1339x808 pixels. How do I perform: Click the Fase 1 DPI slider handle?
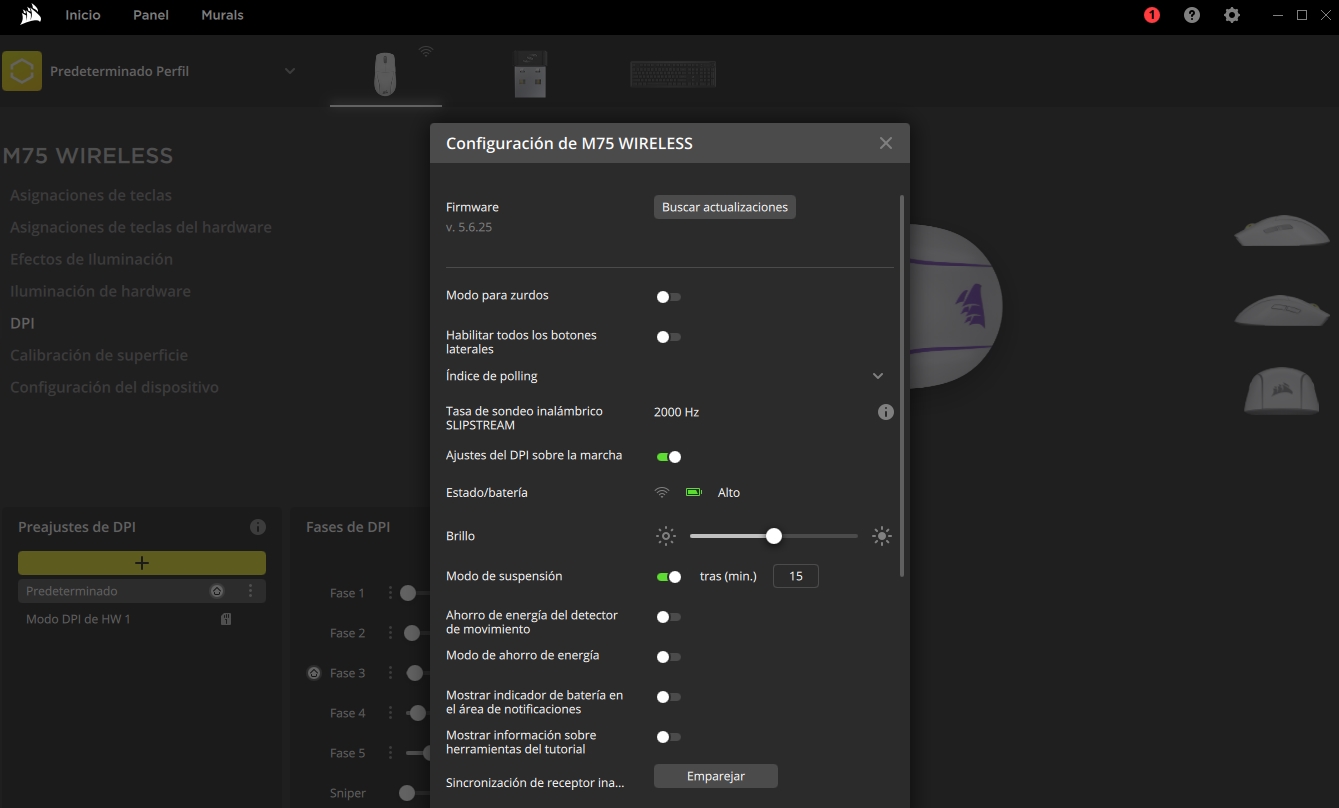click(408, 593)
